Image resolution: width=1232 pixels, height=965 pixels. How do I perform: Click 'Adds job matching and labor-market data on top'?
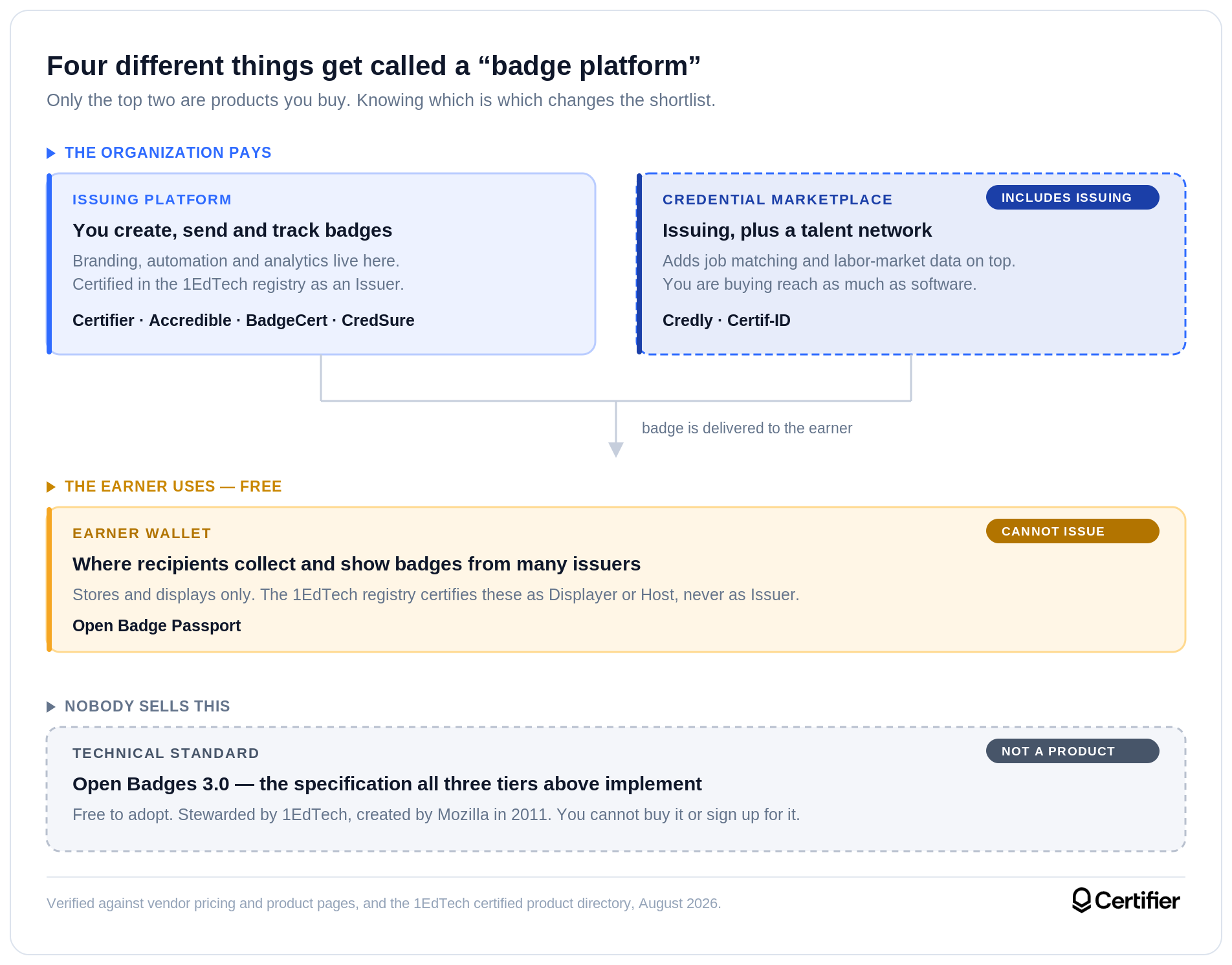pos(839,261)
